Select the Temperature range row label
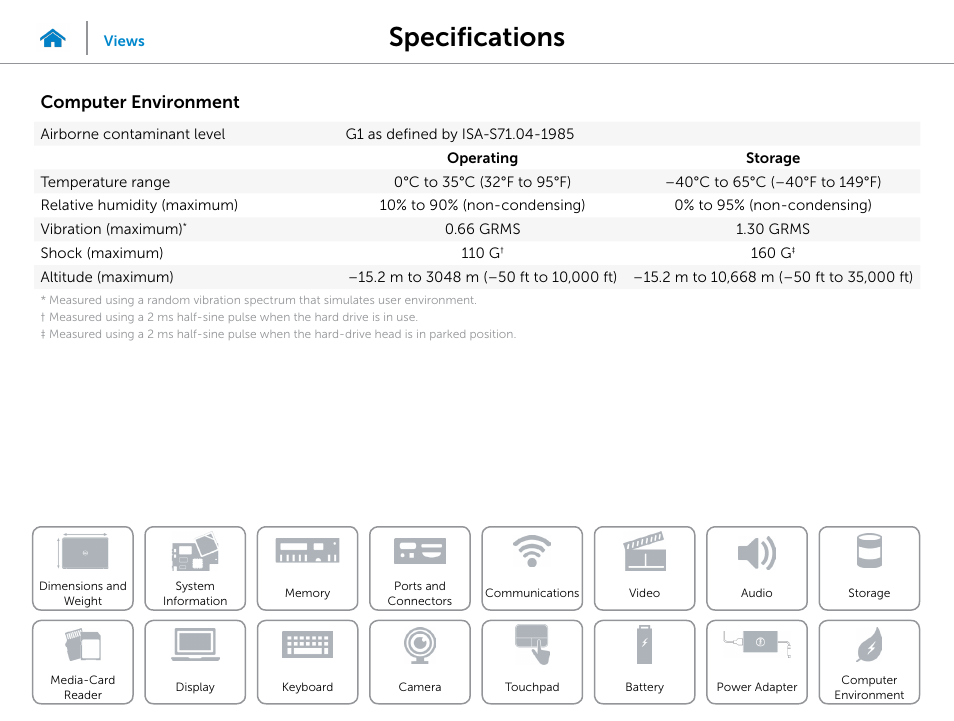This screenshot has width=954, height=721. coord(105,182)
